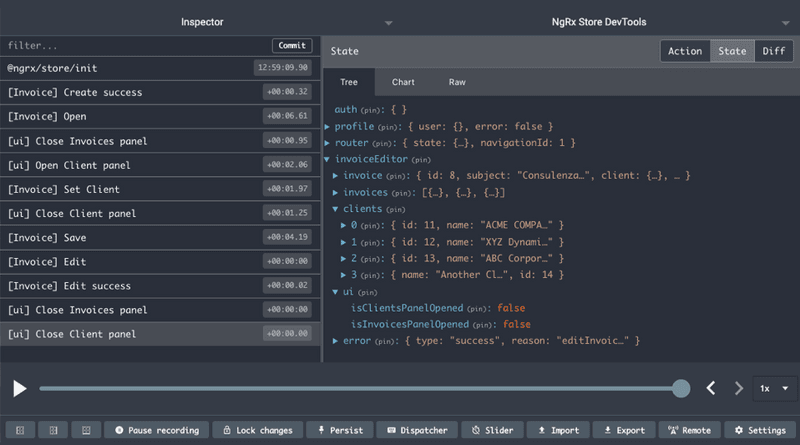The height and width of the screenshot is (445, 800).
Task: Switch to the Action view
Action: pos(685,51)
